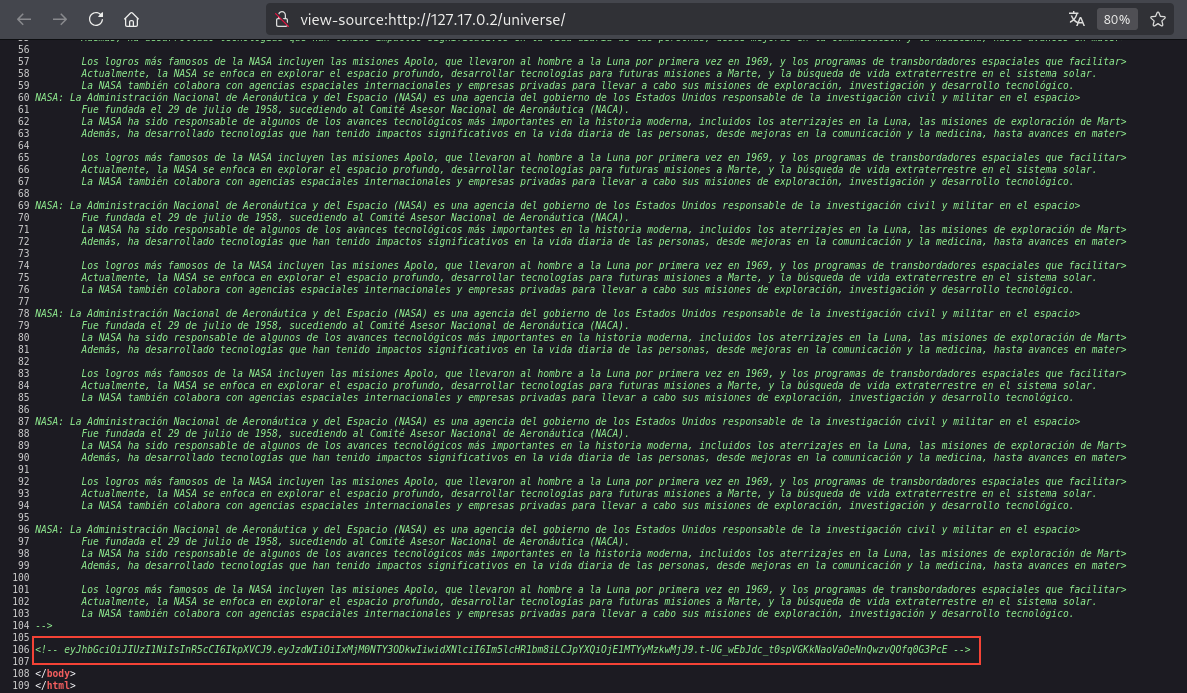Bookmark this page with the star
Viewport: 1187px width, 693px height.
click(x=1157, y=20)
